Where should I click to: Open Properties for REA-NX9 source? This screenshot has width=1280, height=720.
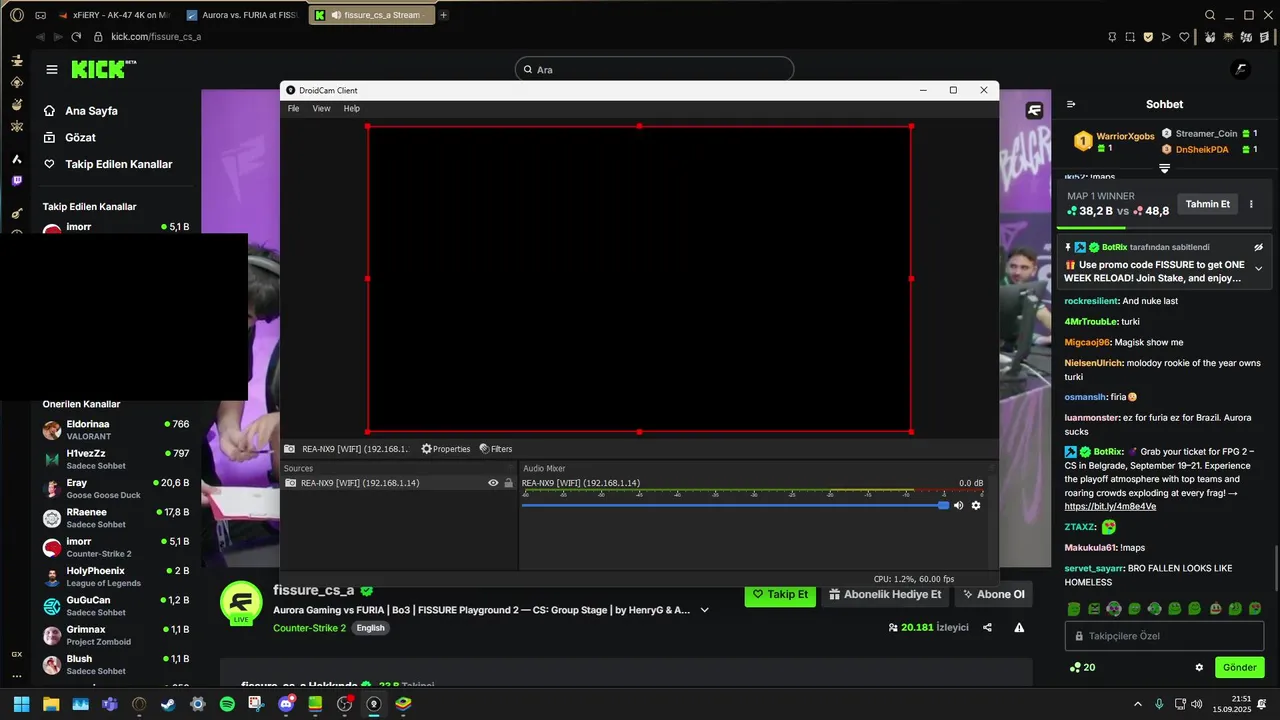[446, 449]
